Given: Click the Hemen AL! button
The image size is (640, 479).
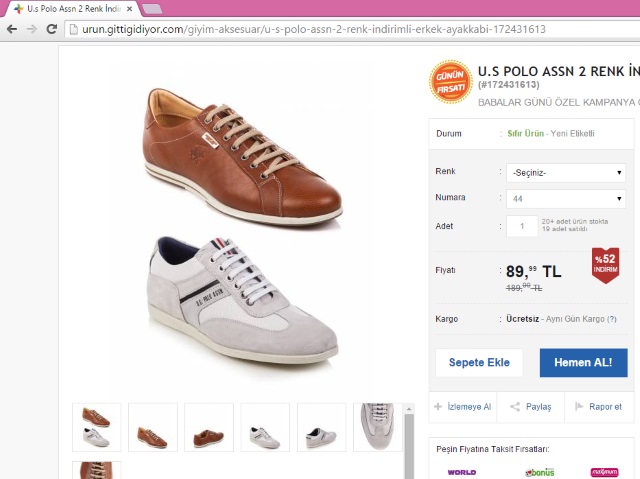Looking at the screenshot, I should pos(583,362).
